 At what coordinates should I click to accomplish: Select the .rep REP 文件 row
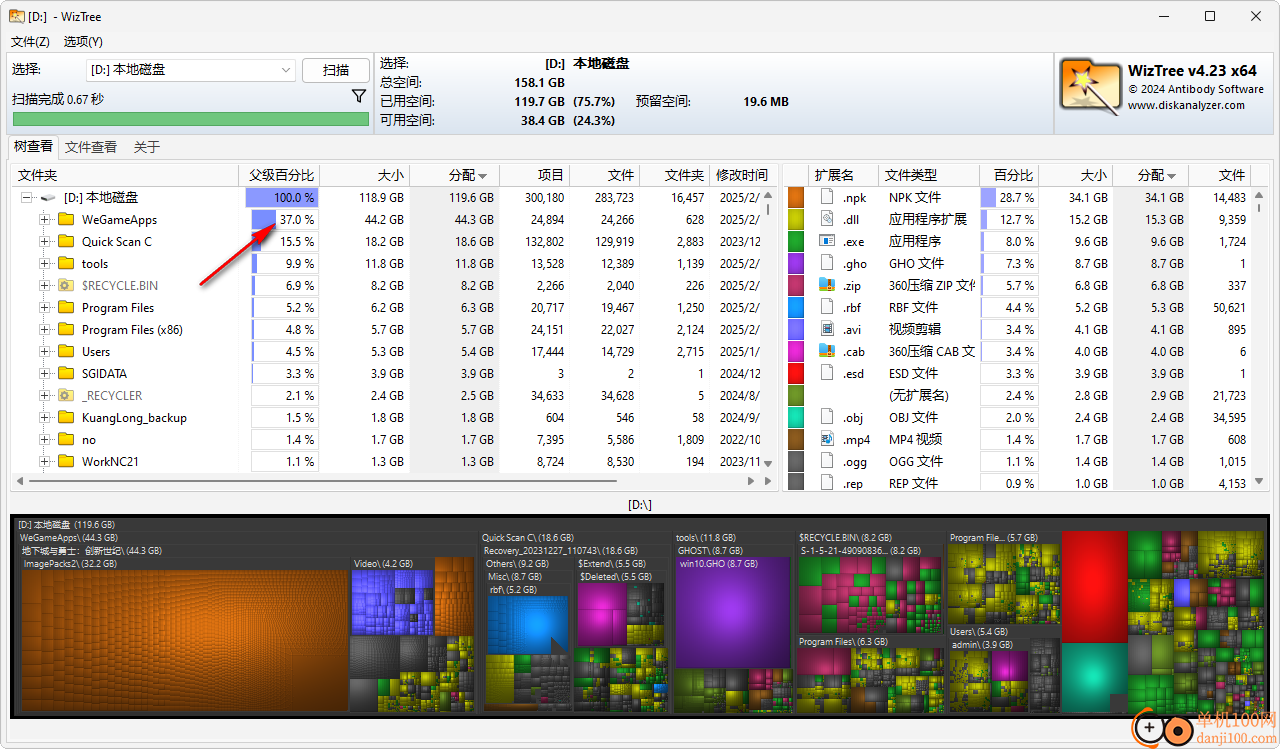coord(1018,483)
